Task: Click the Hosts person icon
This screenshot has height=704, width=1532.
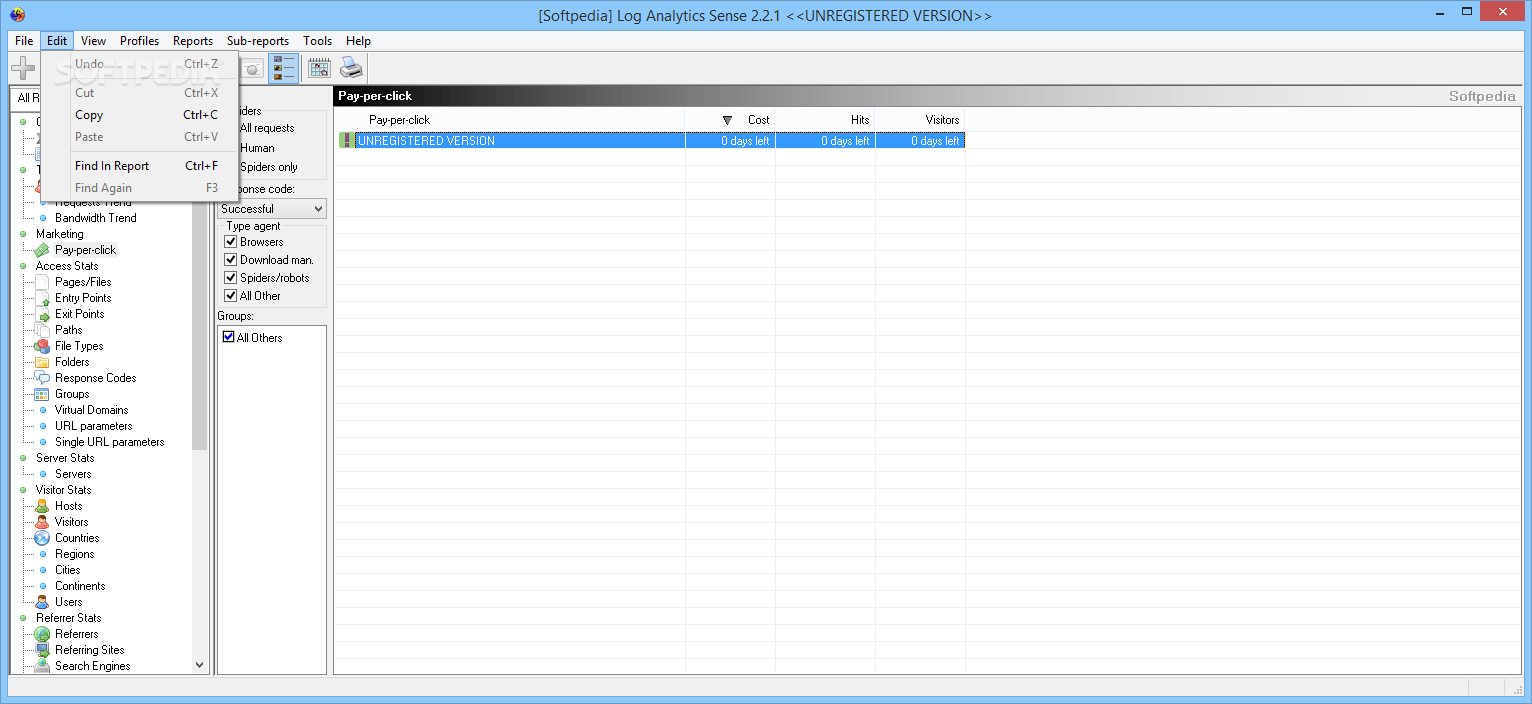Action: click(x=42, y=506)
